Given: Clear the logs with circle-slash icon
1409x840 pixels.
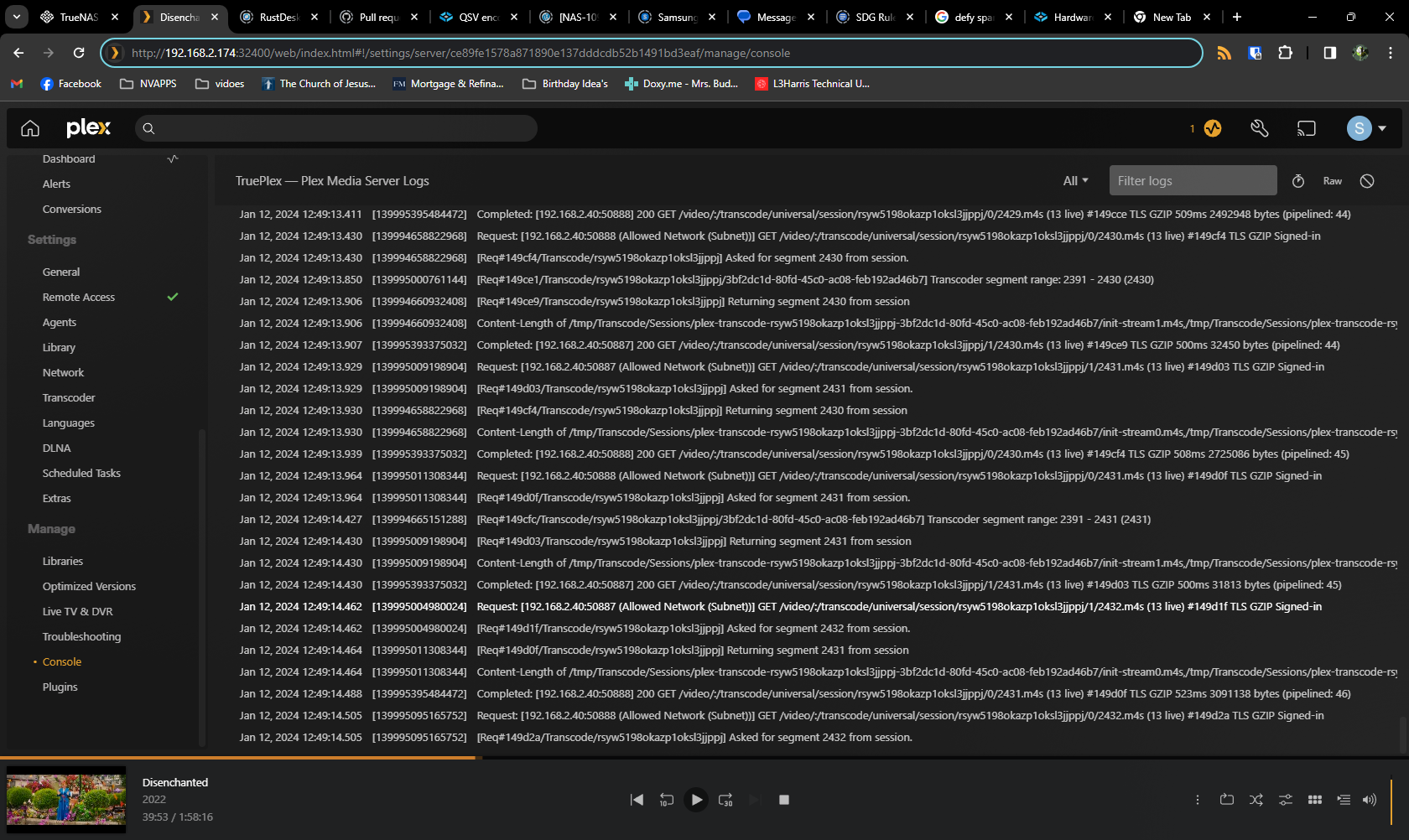Looking at the screenshot, I should point(1367,181).
